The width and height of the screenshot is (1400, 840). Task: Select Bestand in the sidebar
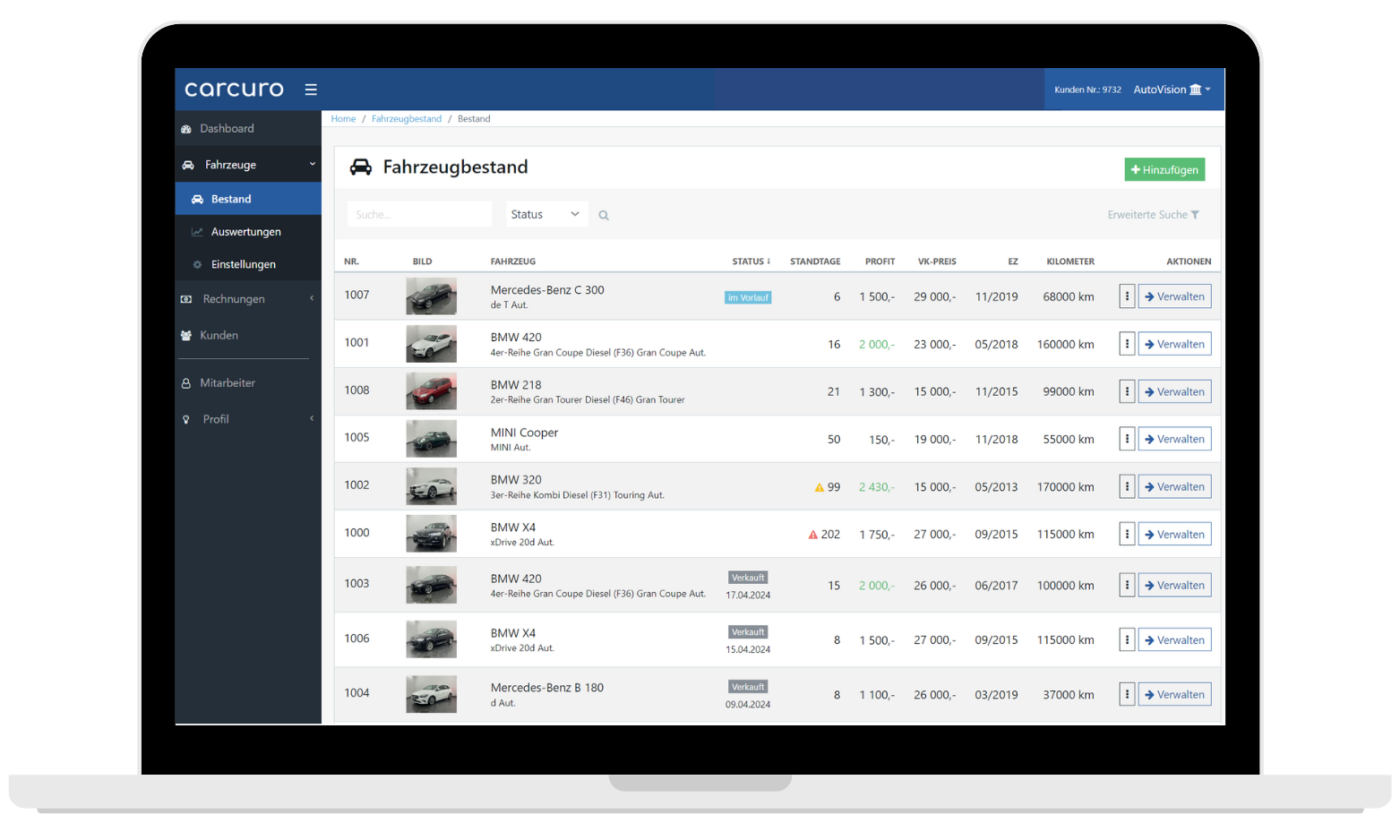click(248, 199)
